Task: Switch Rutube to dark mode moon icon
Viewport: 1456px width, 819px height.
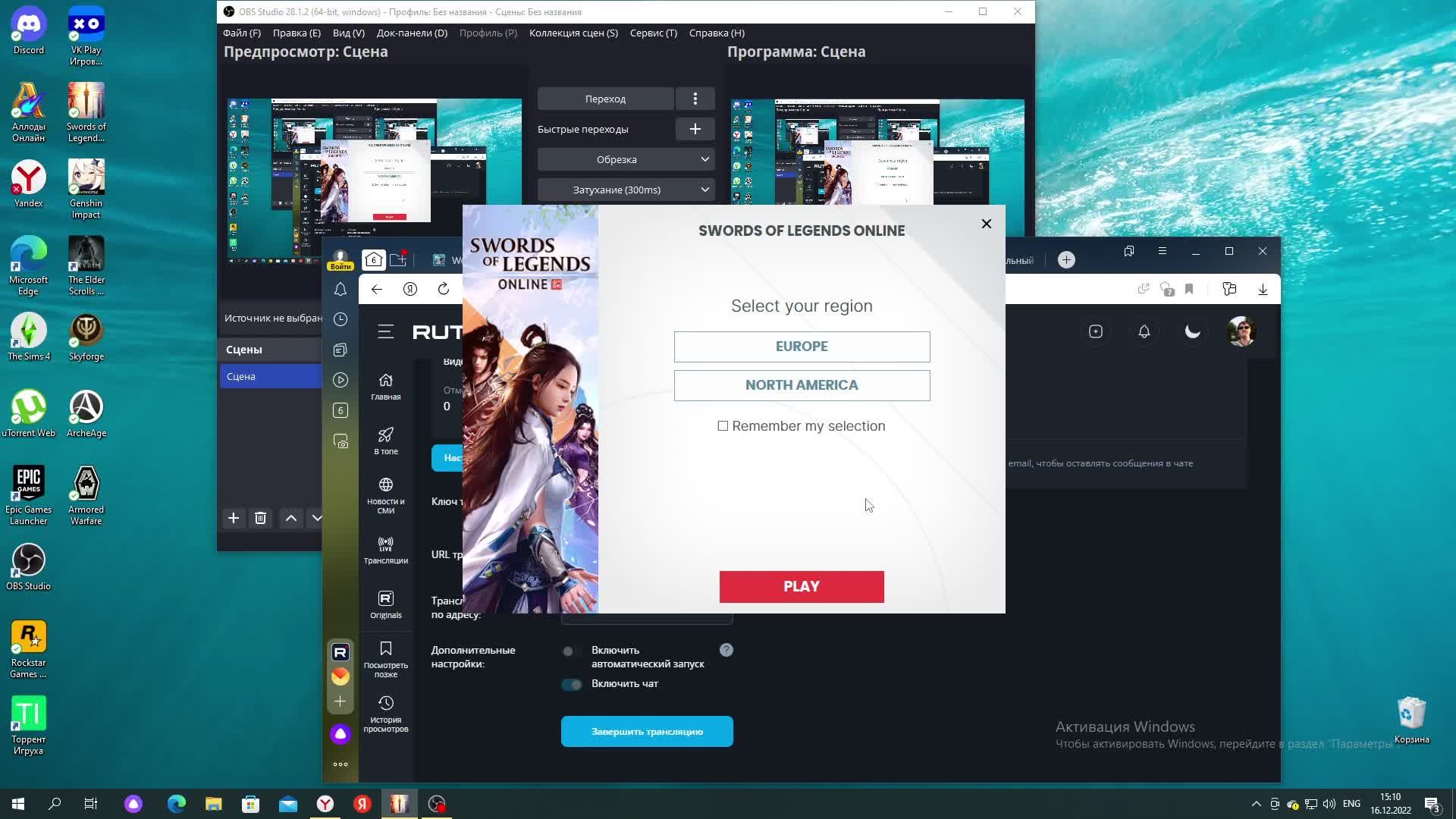Action: point(1192,331)
